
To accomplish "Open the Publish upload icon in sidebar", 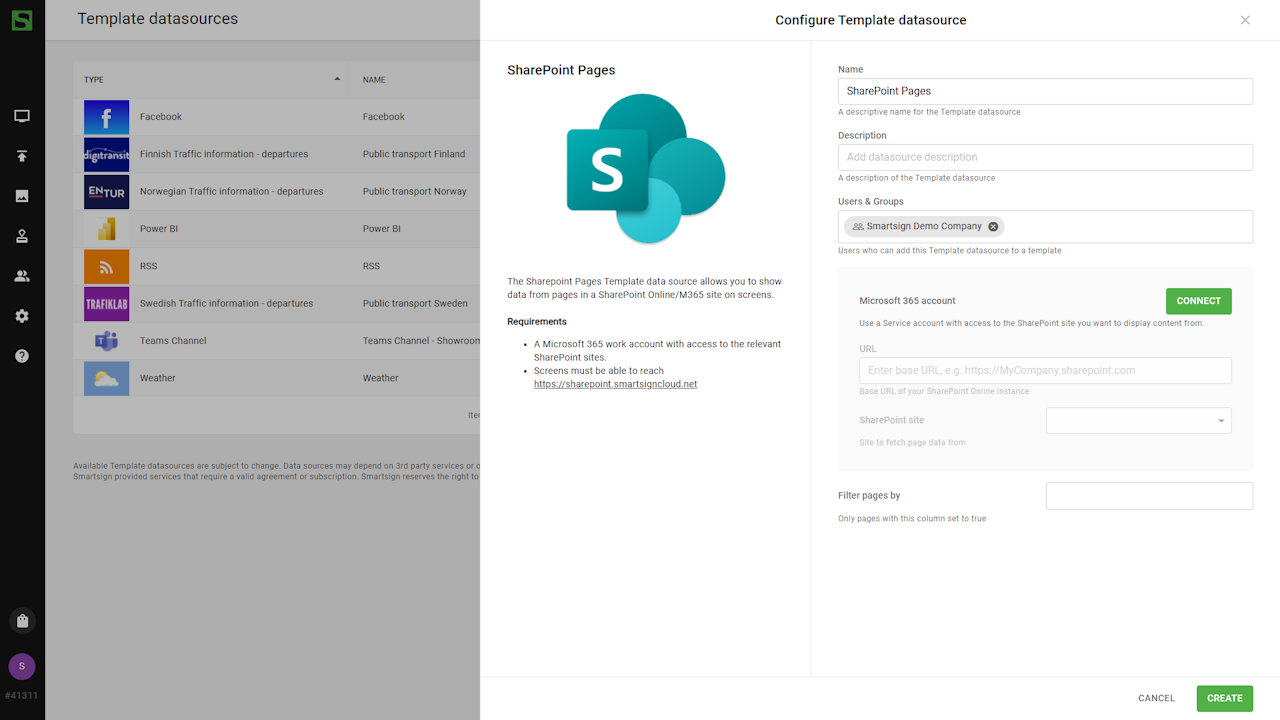I will pyautogui.click(x=22, y=156).
